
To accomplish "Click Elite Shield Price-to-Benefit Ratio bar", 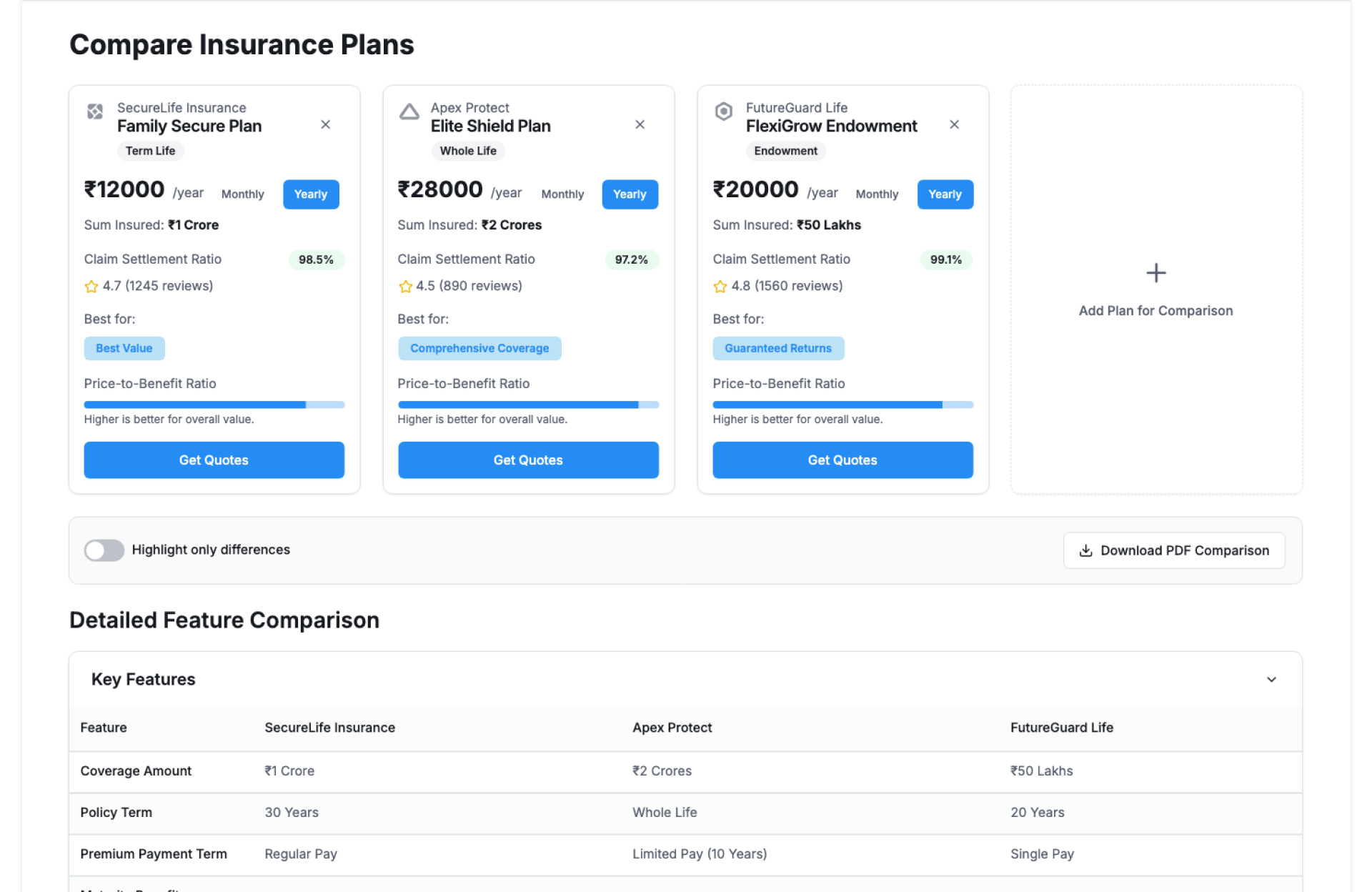I will pos(528,405).
